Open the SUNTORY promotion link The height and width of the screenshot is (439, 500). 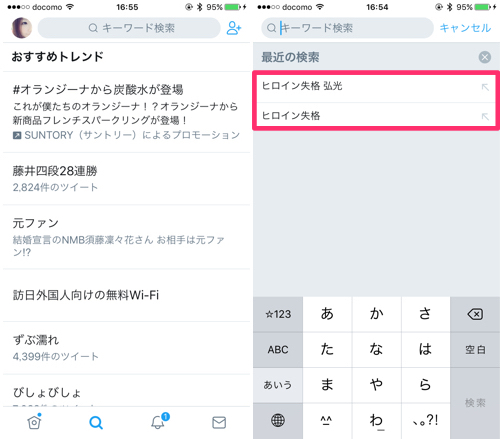126,135
